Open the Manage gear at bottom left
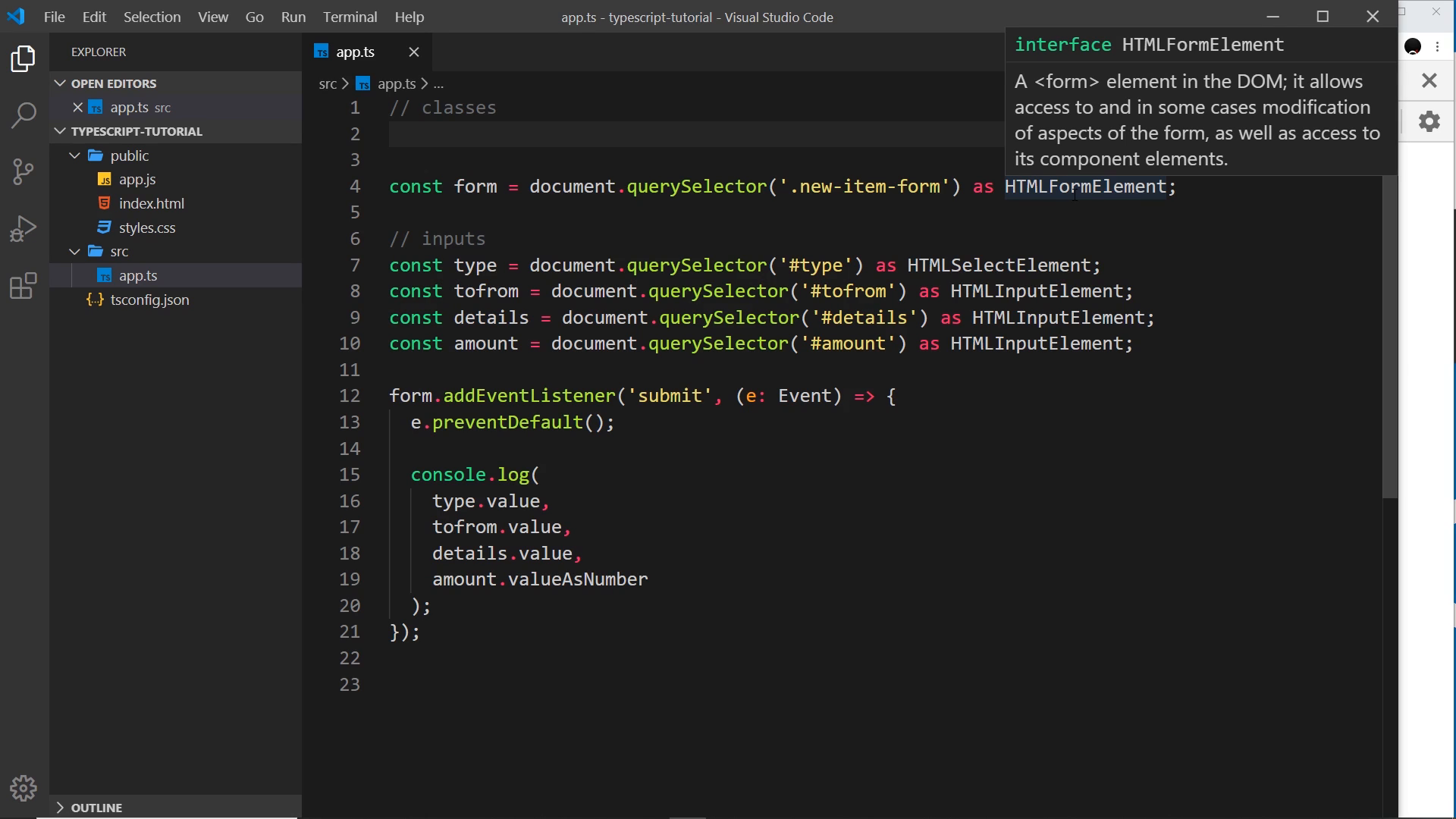The width and height of the screenshot is (1456, 819). [24, 789]
